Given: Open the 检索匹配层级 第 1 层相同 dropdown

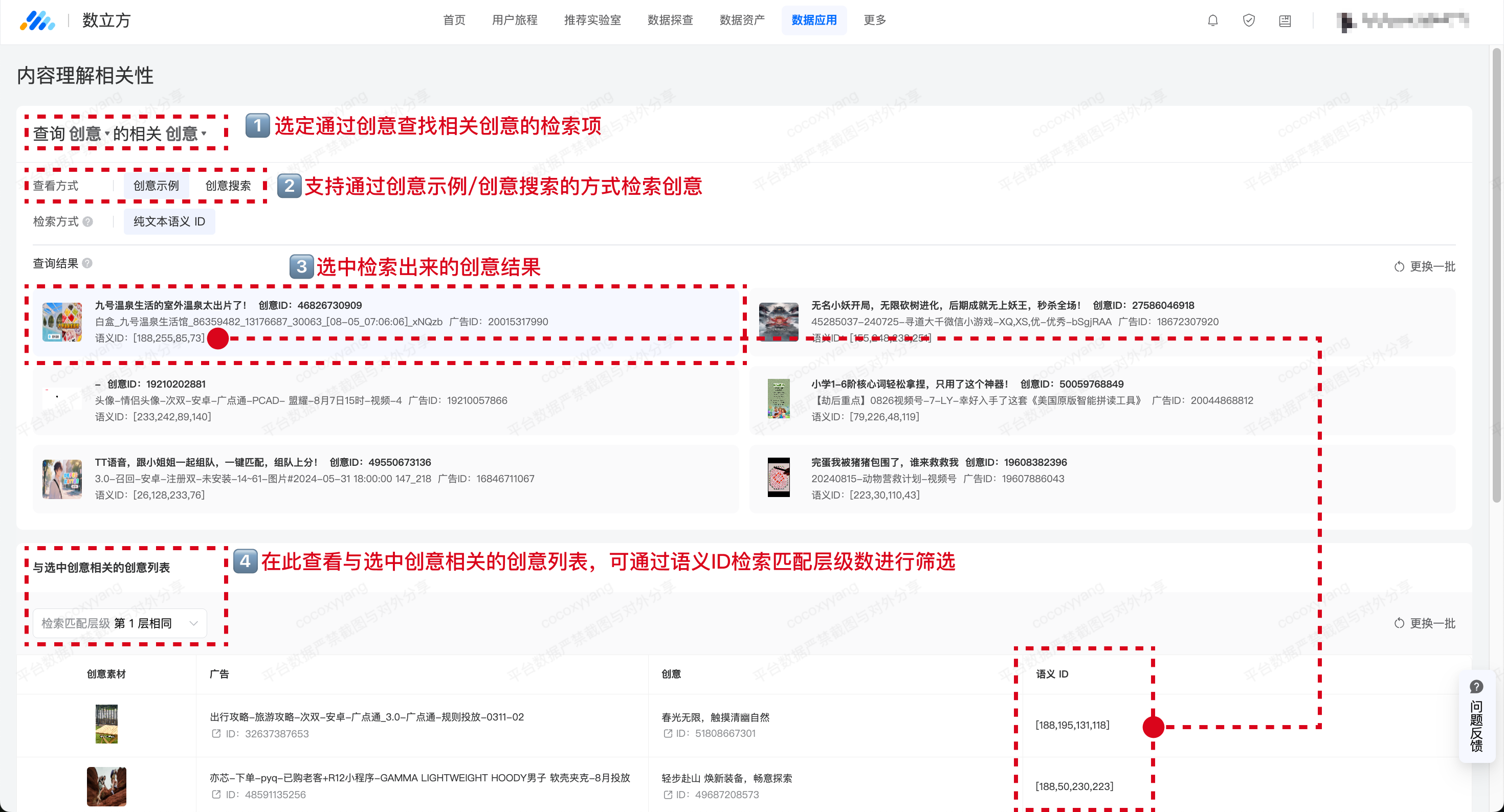Looking at the screenshot, I should click(x=120, y=623).
